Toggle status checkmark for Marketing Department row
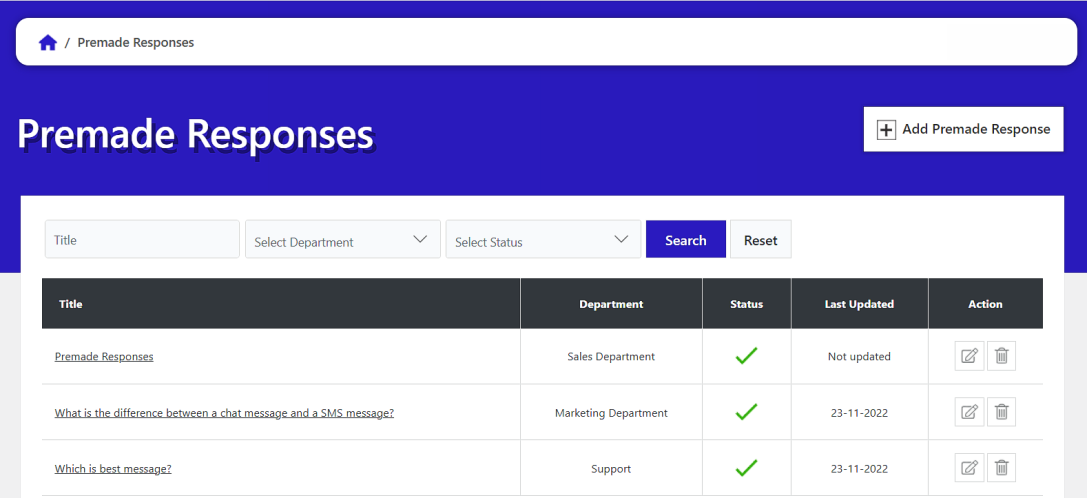The width and height of the screenshot is (1087, 498). pyautogui.click(x=746, y=412)
